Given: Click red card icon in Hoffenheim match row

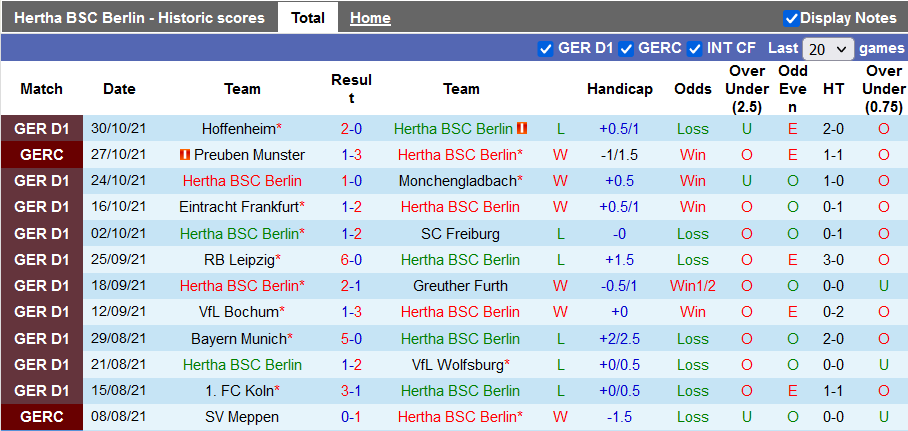Looking at the screenshot, I should (522, 129).
